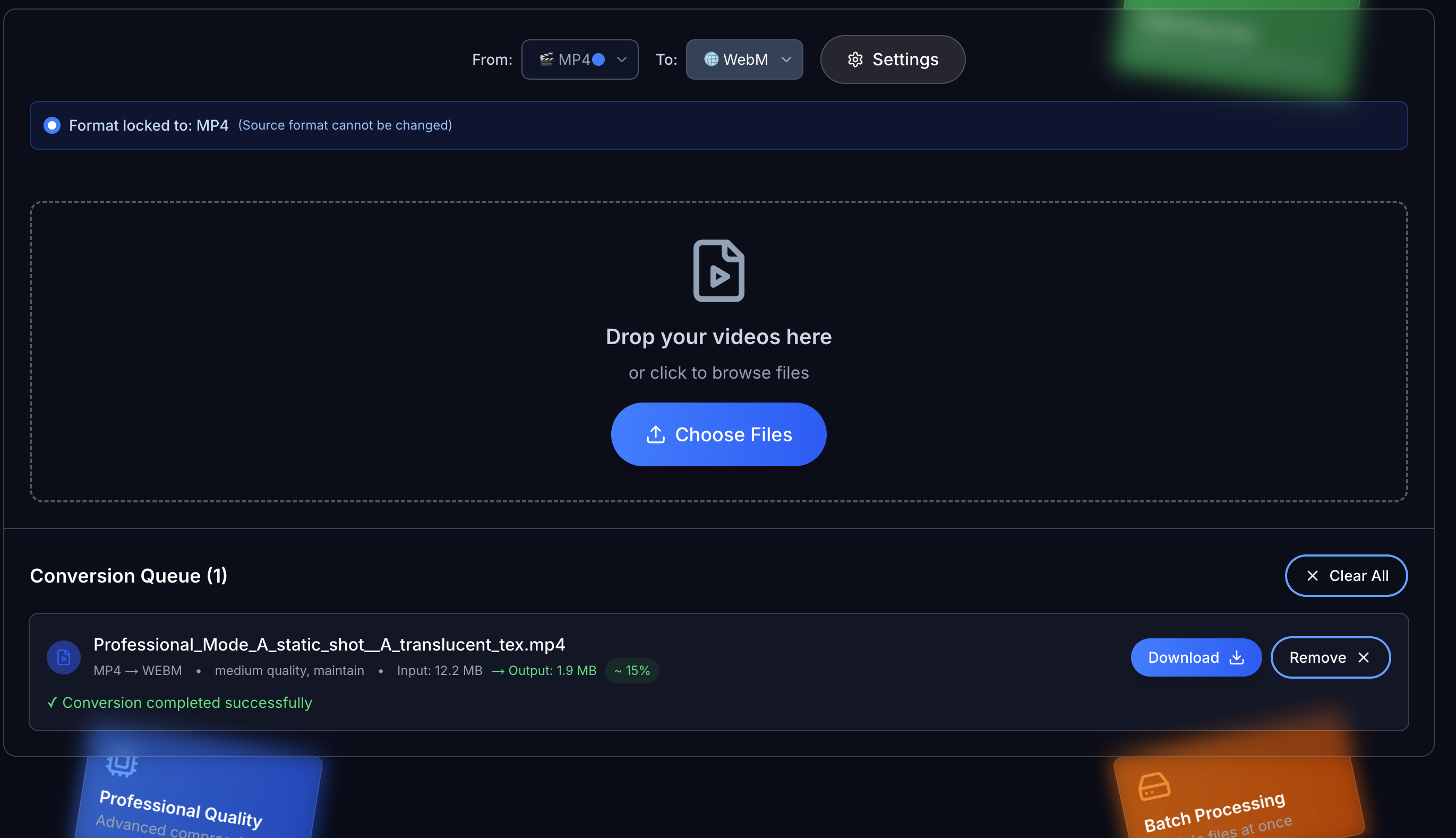
Task: Click the download arrow icon on Download button
Action: (1237, 657)
